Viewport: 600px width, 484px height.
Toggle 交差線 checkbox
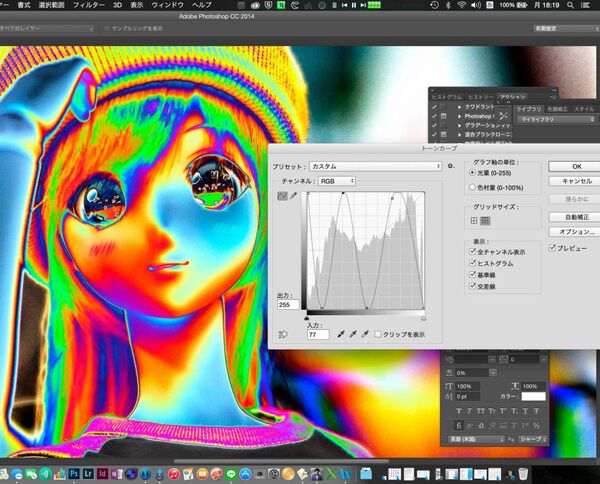[473, 286]
